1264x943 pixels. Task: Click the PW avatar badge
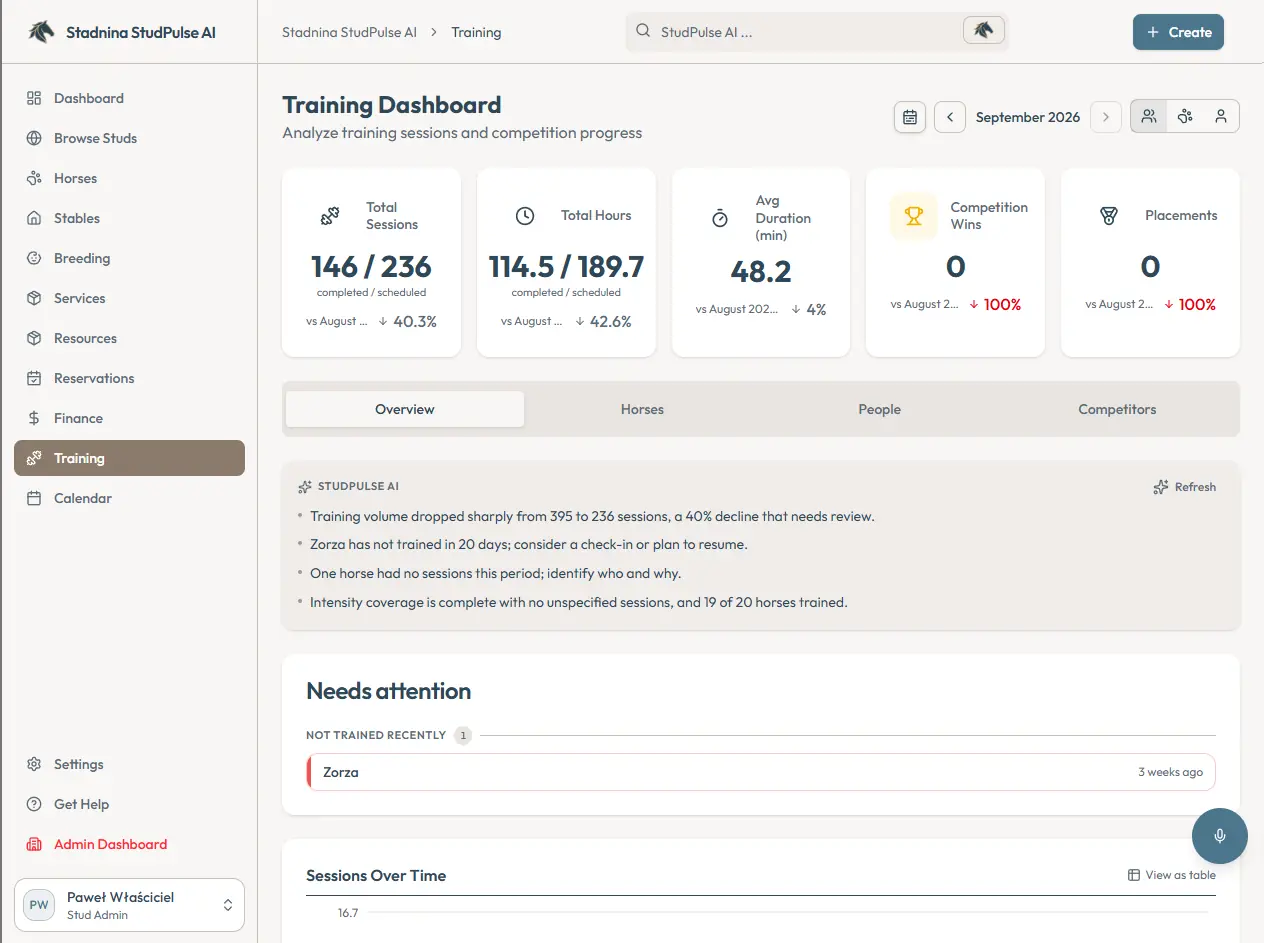(x=39, y=905)
